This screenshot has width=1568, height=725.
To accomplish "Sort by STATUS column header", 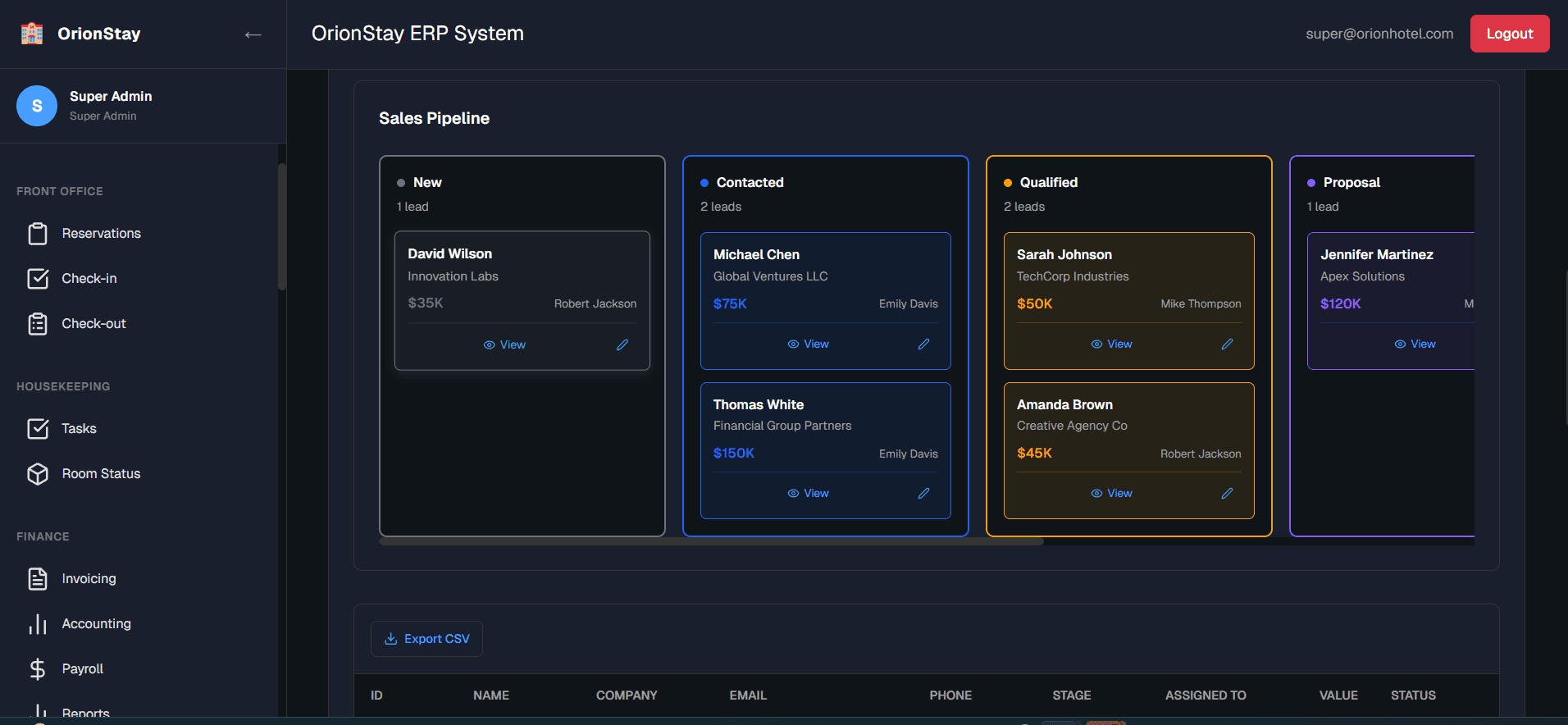I will (1413, 695).
